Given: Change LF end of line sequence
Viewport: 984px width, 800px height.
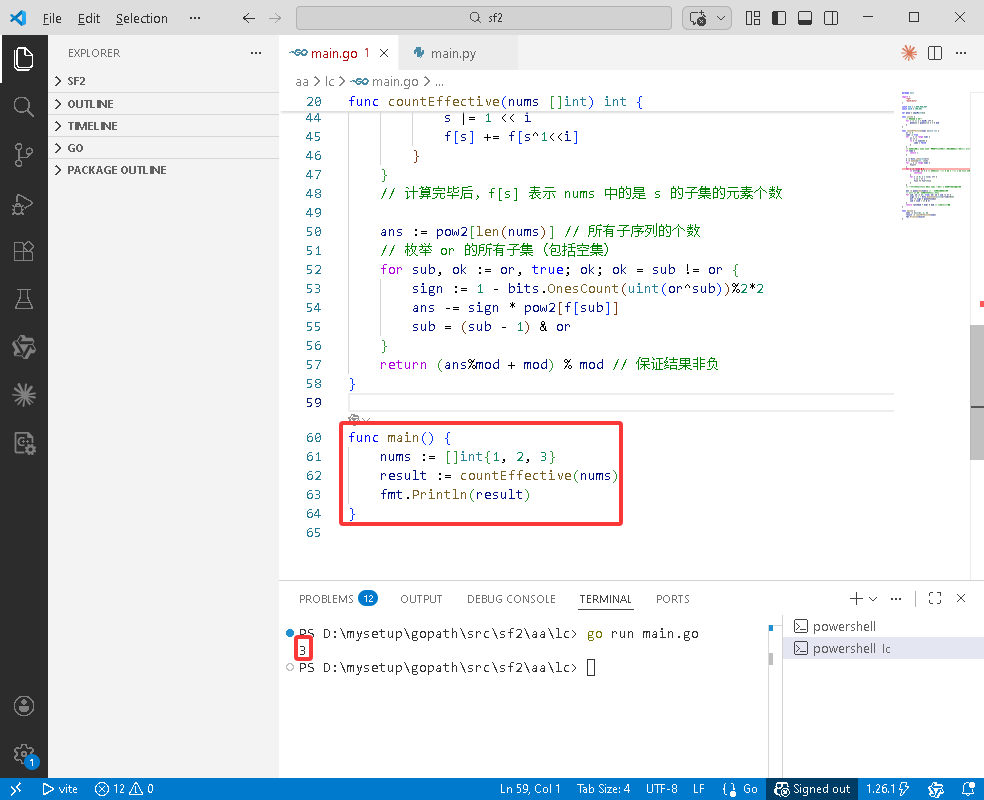Looking at the screenshot, I should tap(698, 789).
